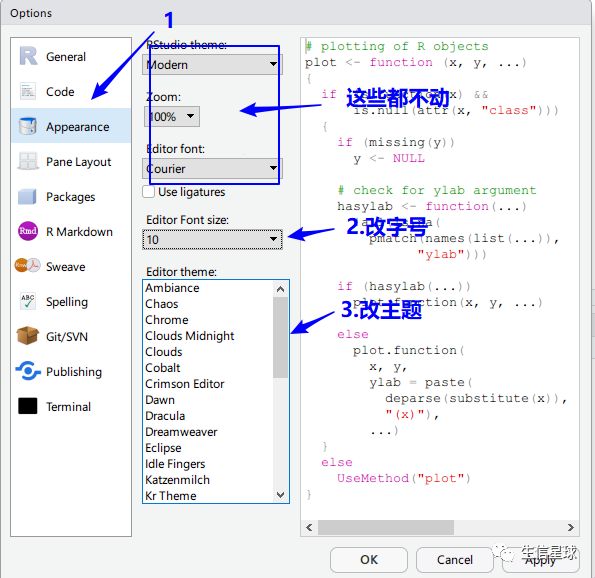This screenshot has width=595, height=578.
Task: Expand the RStudio theme Modern dropdown
Action: [x=212, y=65]
